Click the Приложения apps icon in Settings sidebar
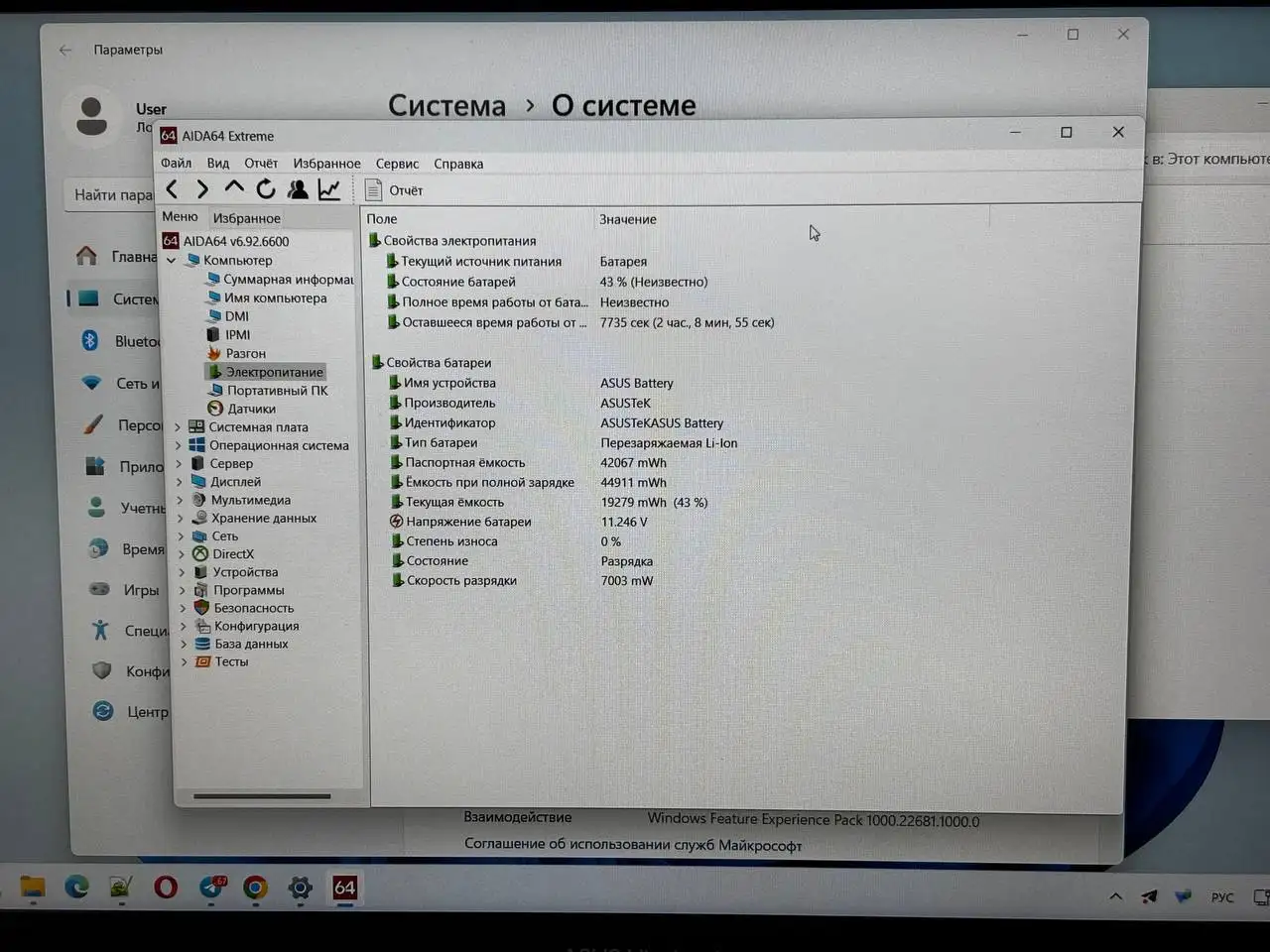1270x952 pixels. [x=95, y=466]
